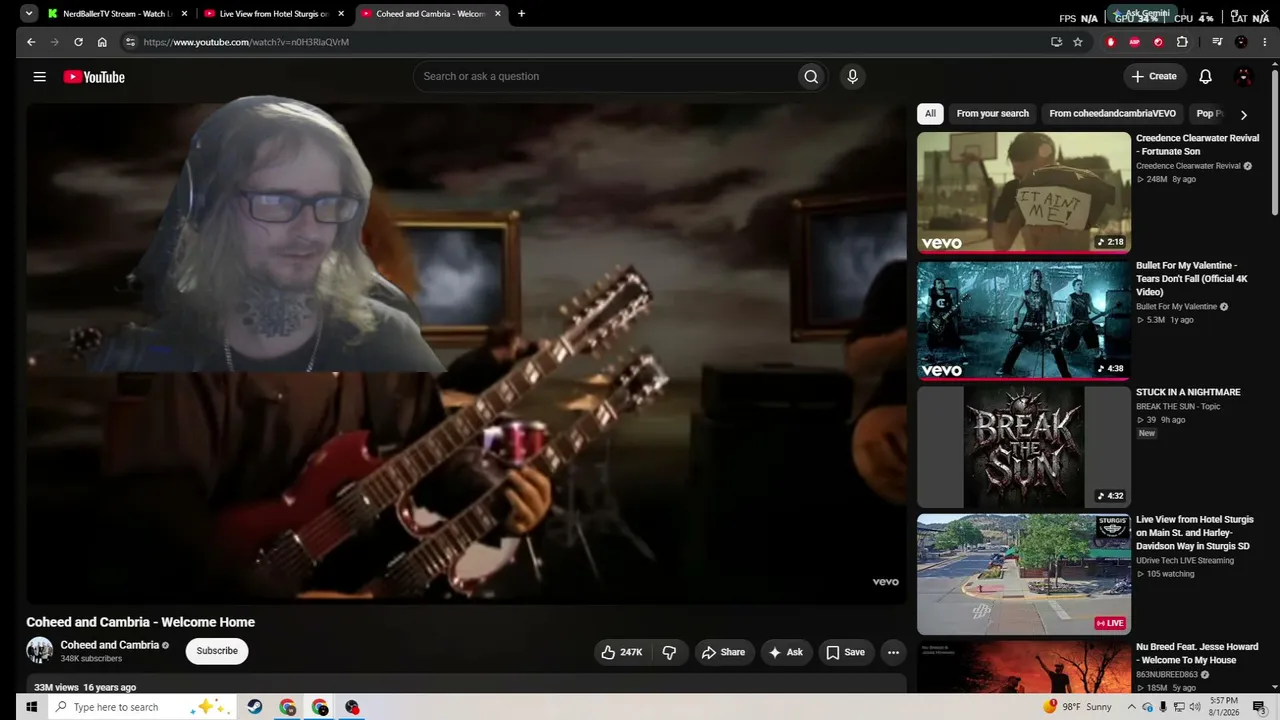Close the NerdBallerTV Stream tab
The image size is (1280, 720).
(x=184, y=14)
